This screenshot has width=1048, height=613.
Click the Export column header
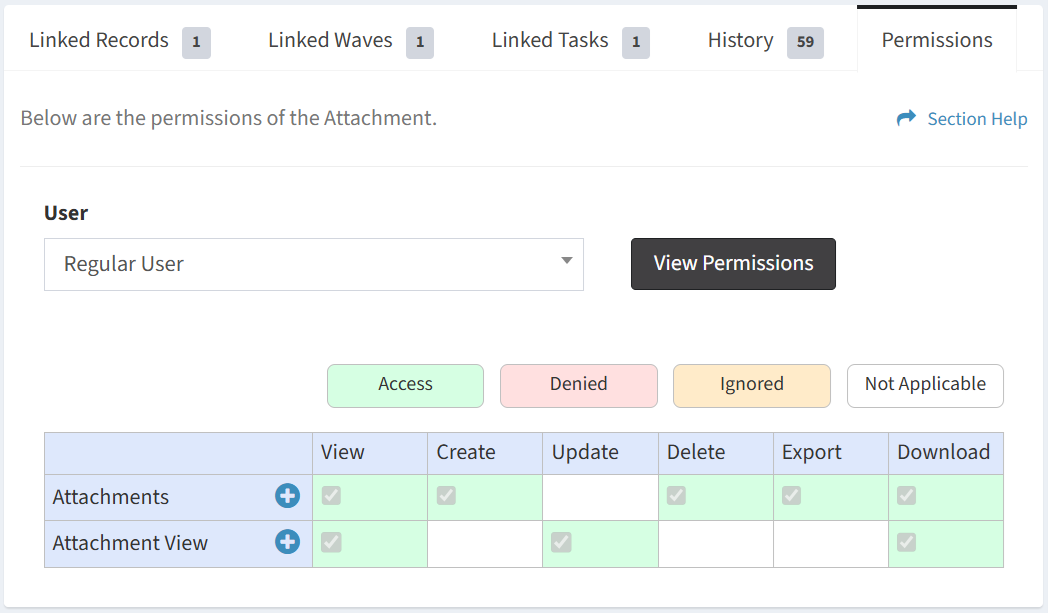(x=831, y=453)
